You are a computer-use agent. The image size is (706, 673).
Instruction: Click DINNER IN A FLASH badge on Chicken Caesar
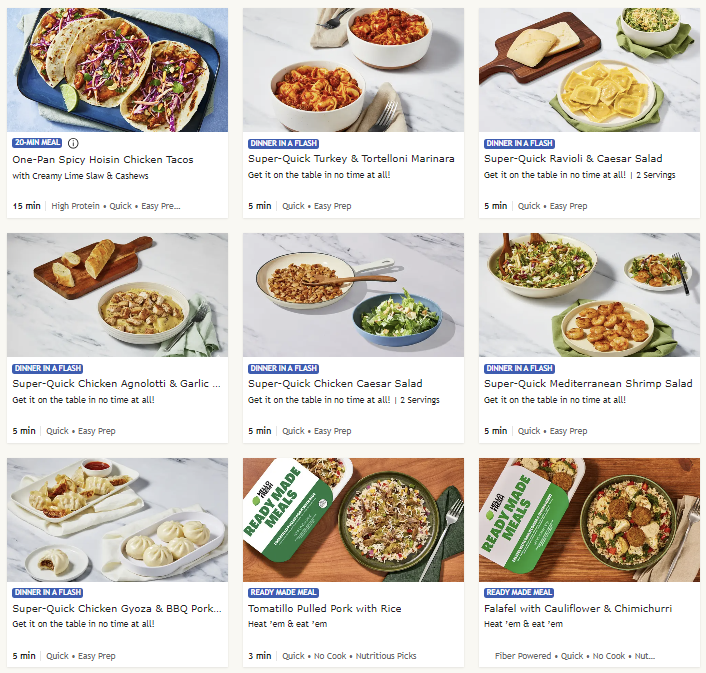point(284,369)
